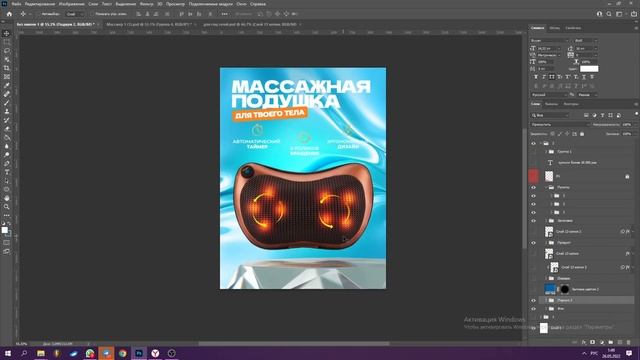Select the Eraser tool

7,129
